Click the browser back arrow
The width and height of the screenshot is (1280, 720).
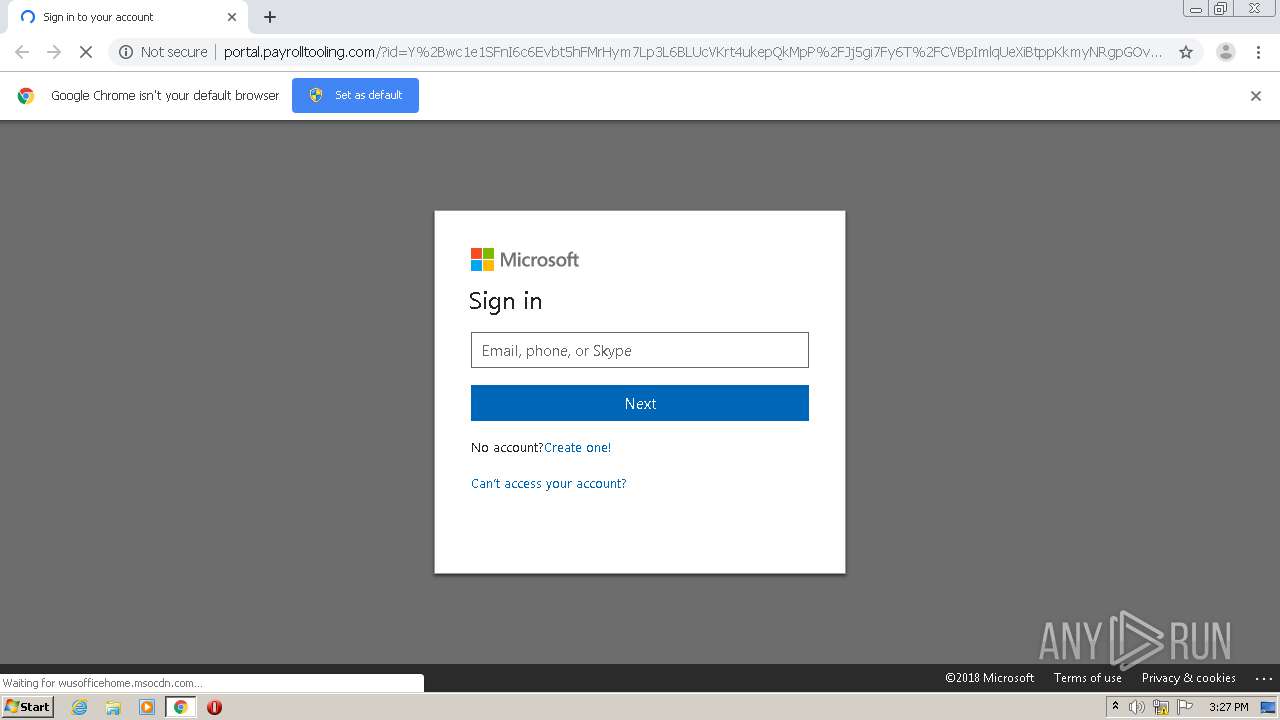coord(22,52)
